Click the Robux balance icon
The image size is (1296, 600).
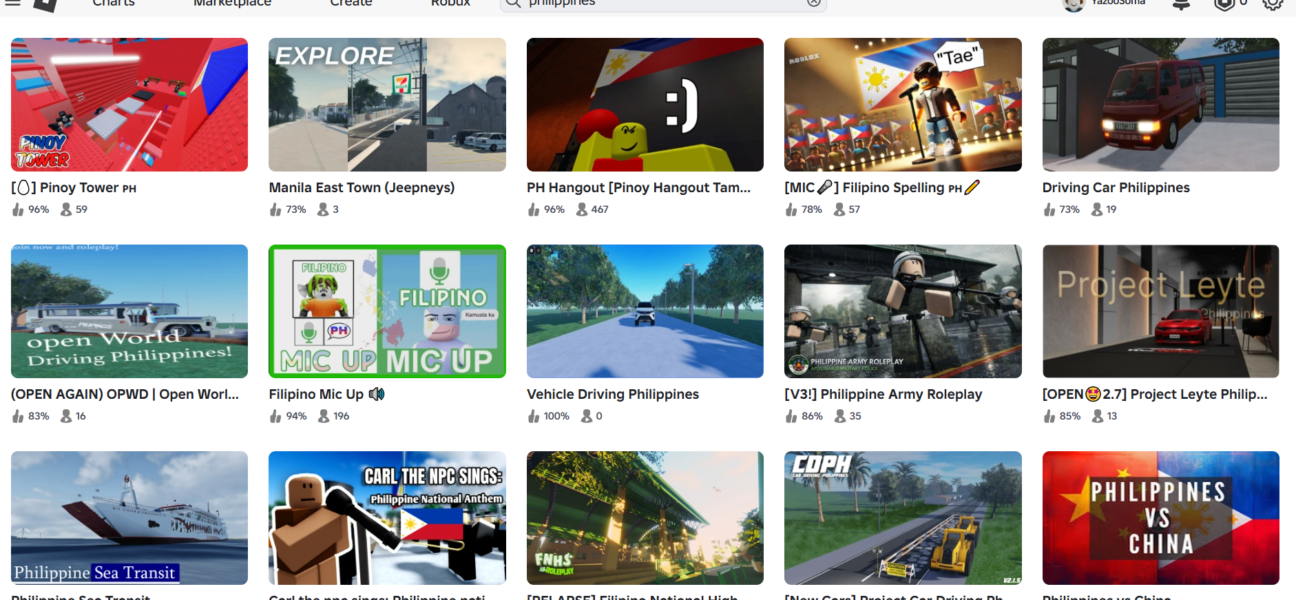point(1224,4)
